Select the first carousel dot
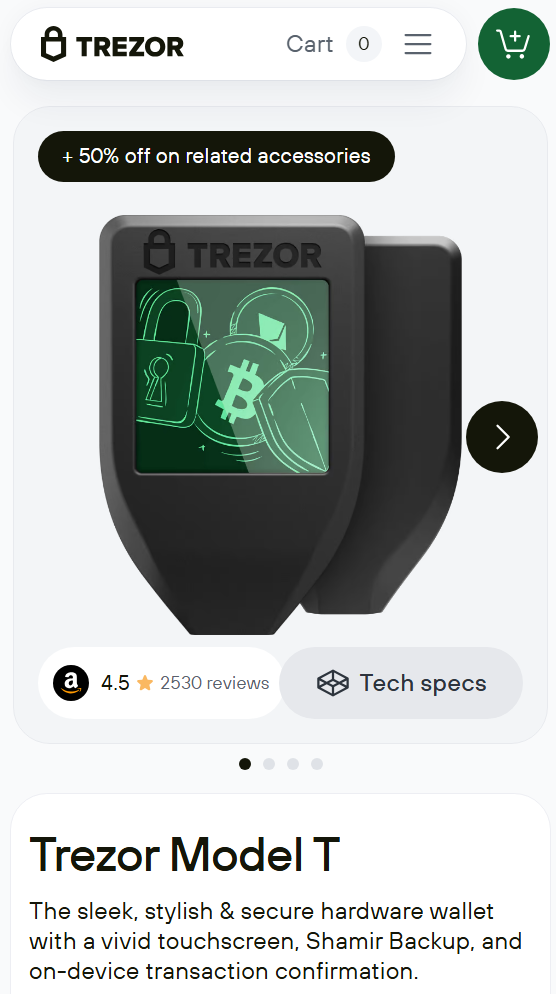Screen dimensions: 556x994 245,764
